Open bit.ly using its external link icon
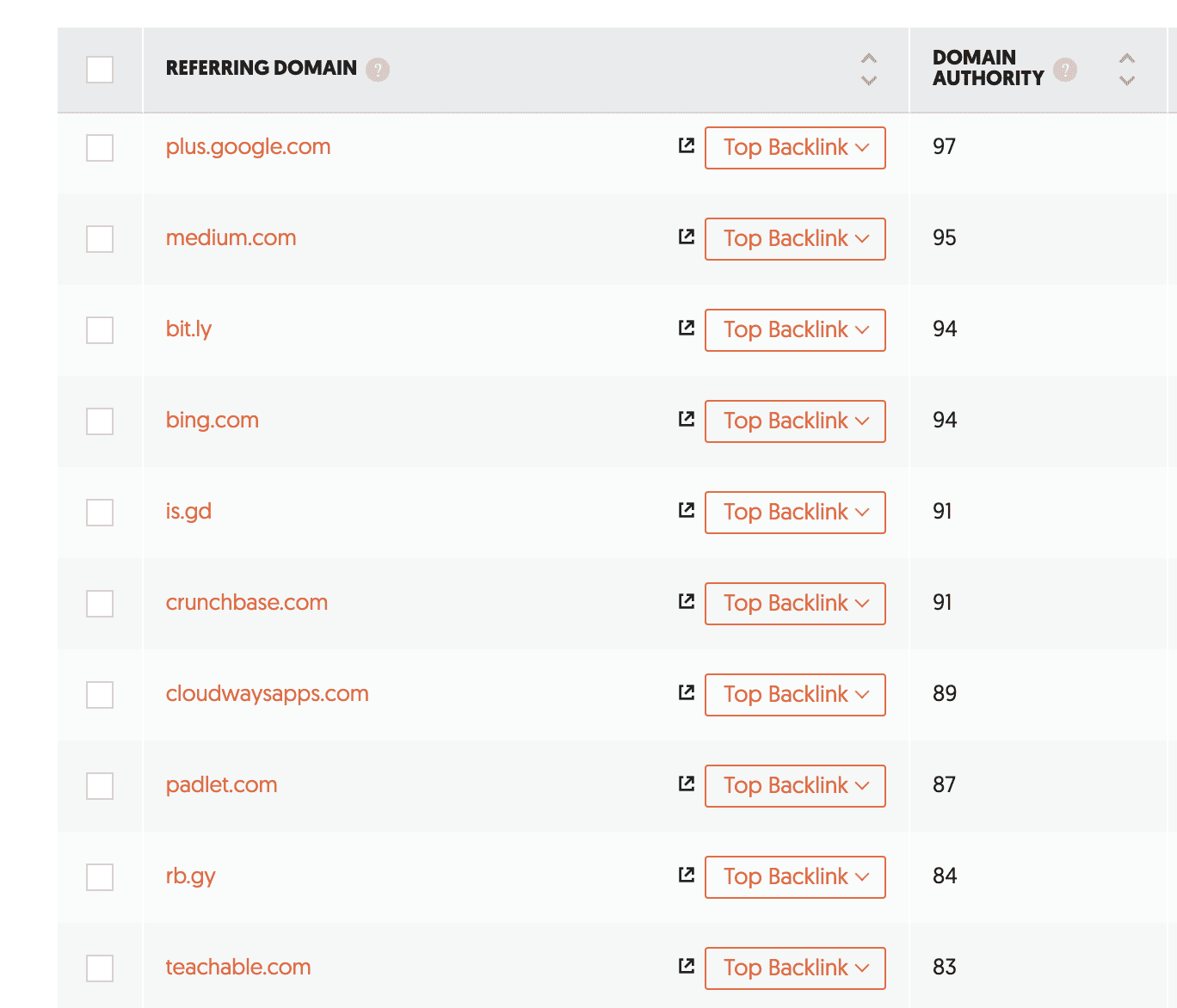 [x=686, y=329]
